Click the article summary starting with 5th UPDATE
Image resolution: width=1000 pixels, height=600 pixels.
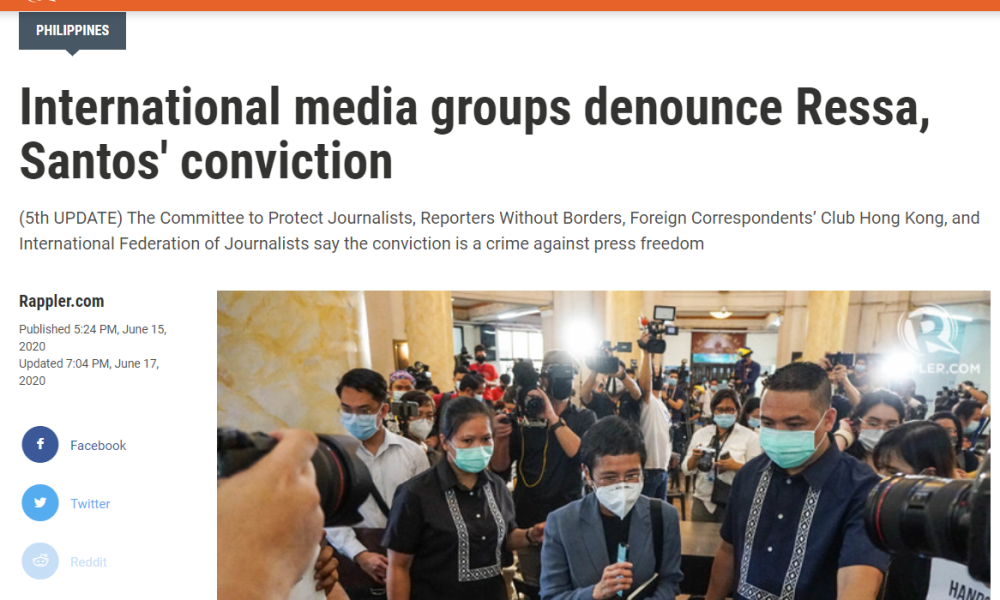499,231
